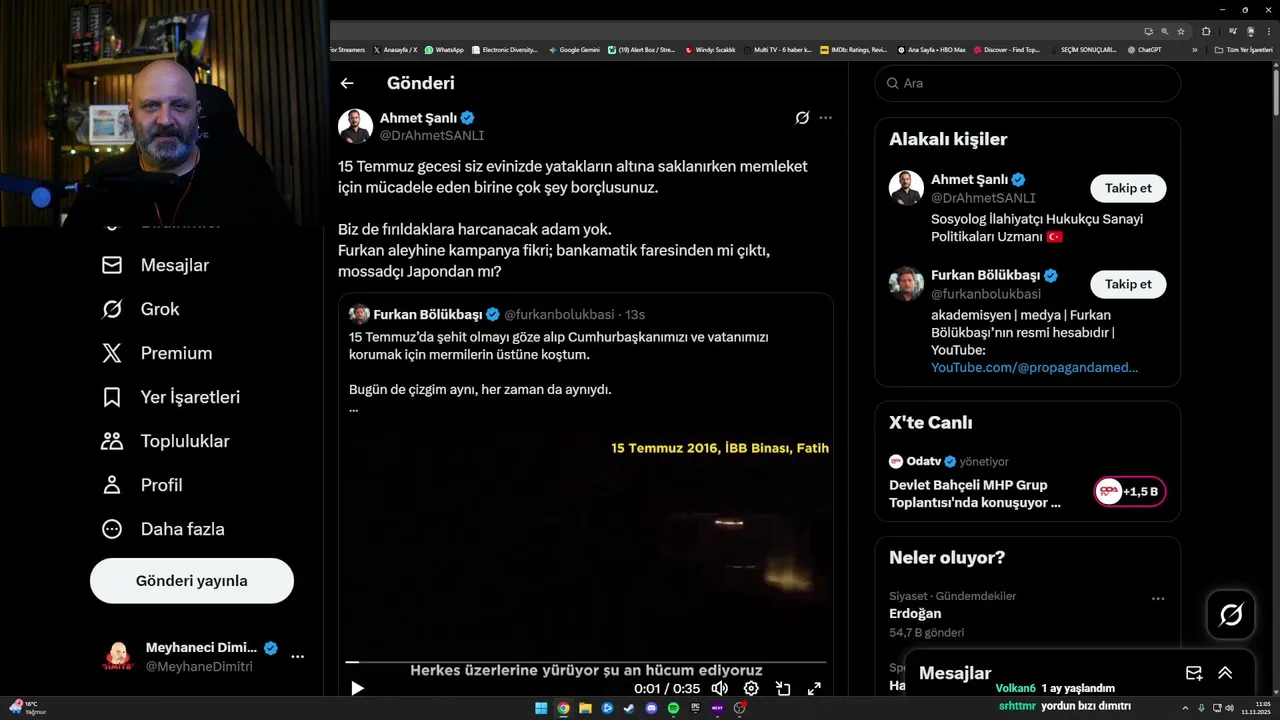The width and height of the screenshot is (1280, 720).
Task: Open File Explorer from the taskbar
Action: coord(585,708)
